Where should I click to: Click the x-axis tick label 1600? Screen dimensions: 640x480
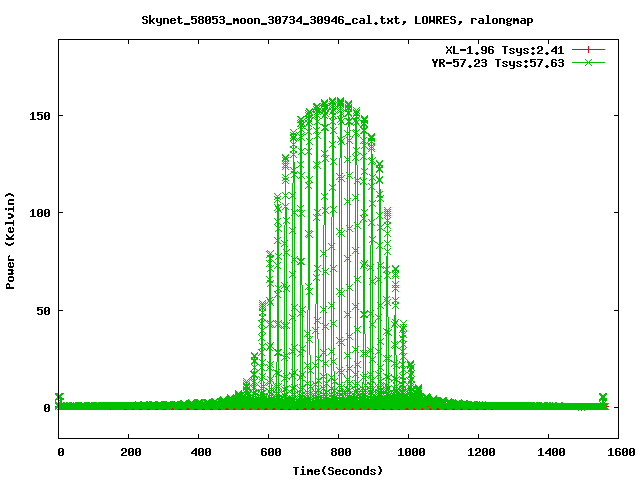click(x=621, y=452)
